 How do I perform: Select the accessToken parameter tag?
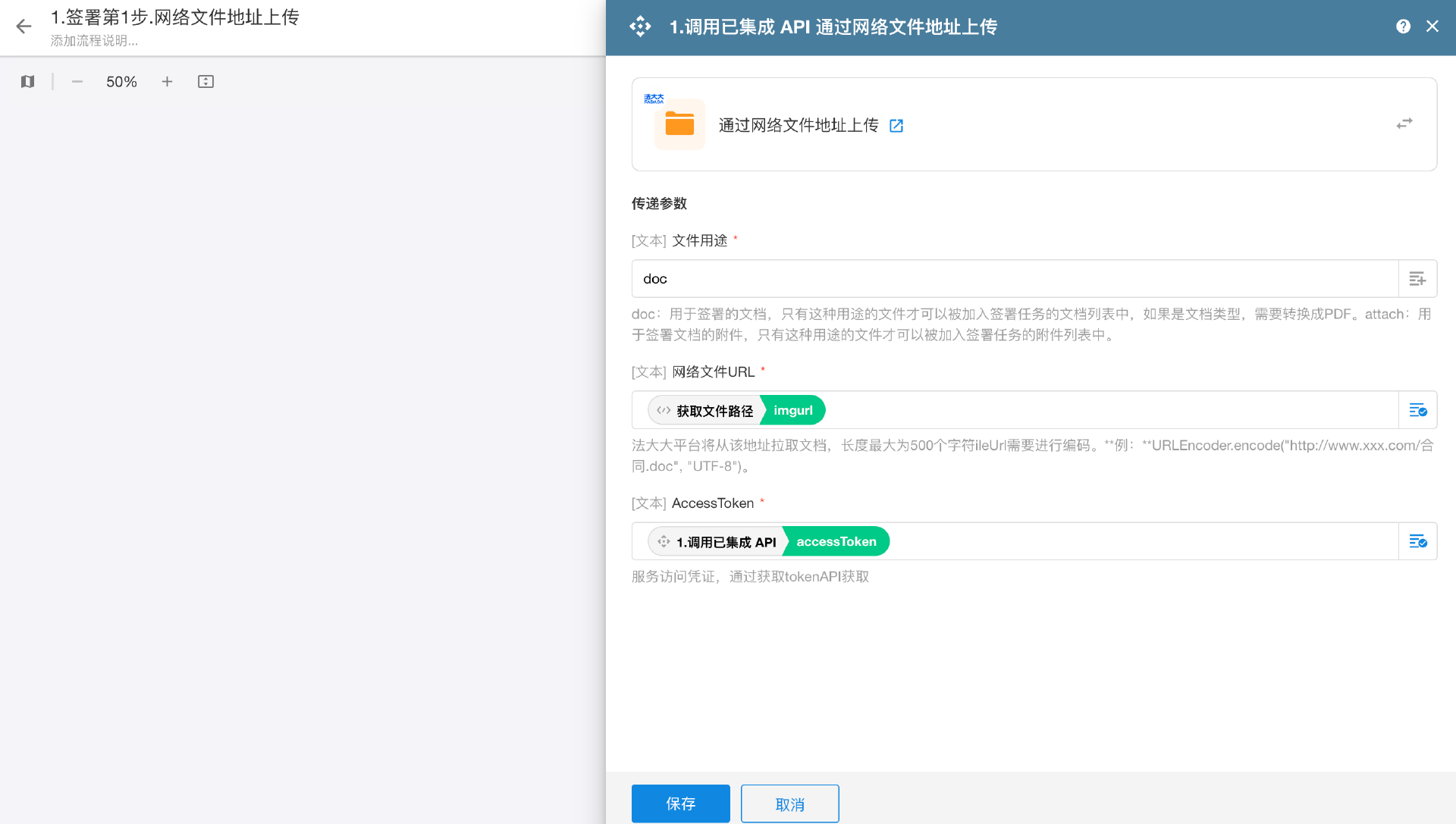[x=836, y=541]
